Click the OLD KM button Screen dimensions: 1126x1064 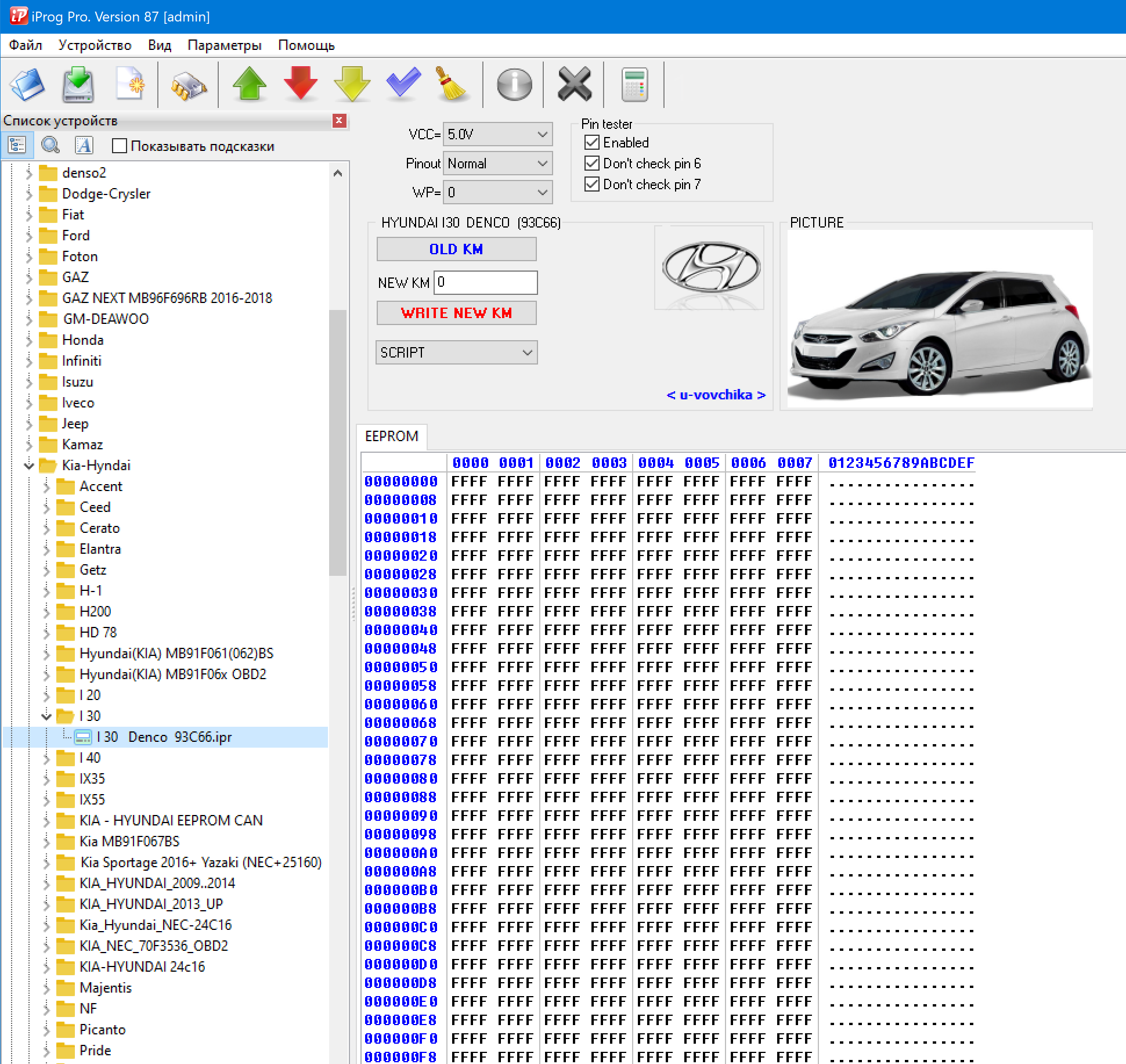(456, 249)
